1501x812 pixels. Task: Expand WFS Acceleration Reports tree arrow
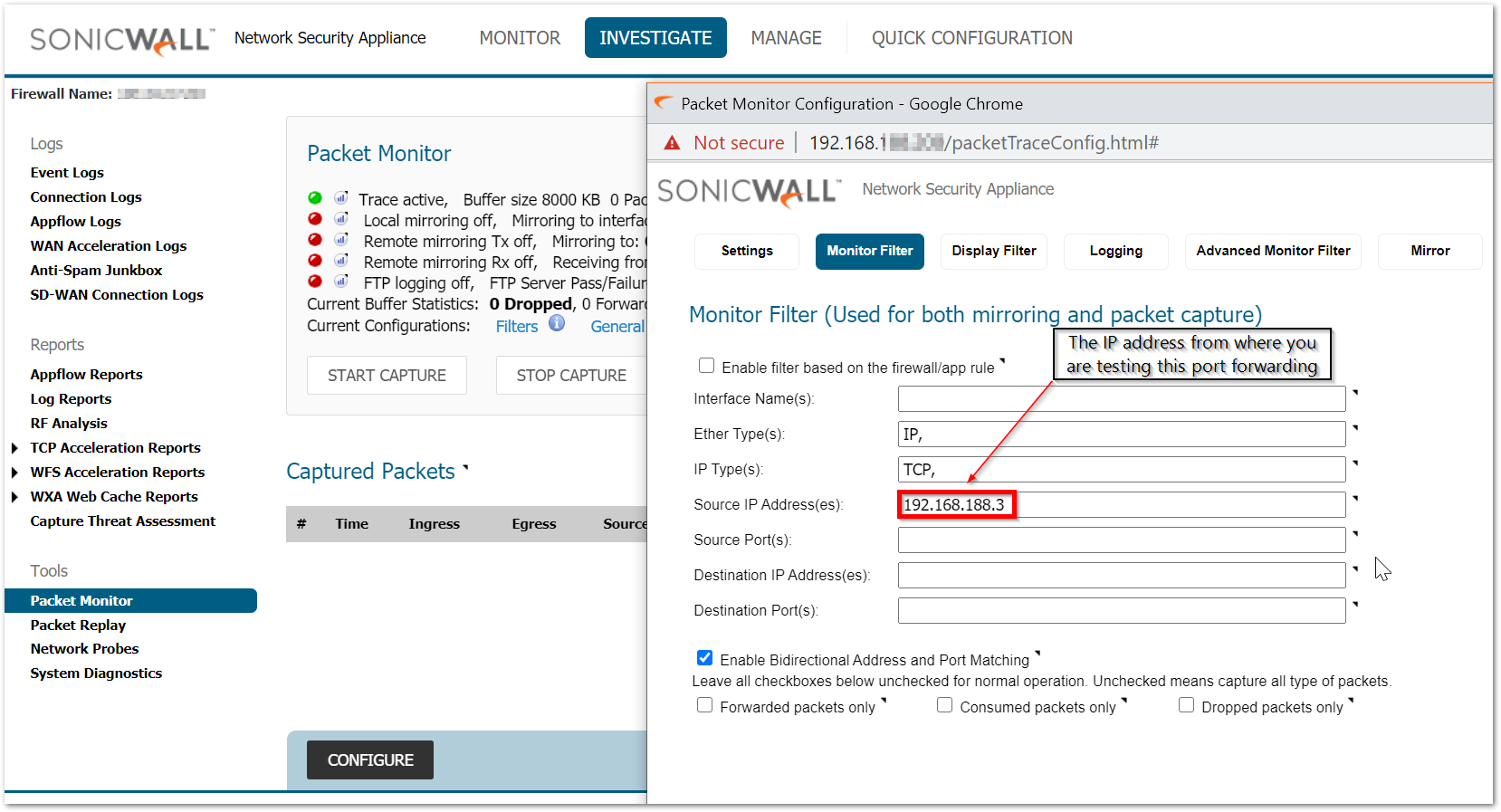coord(14,473)
